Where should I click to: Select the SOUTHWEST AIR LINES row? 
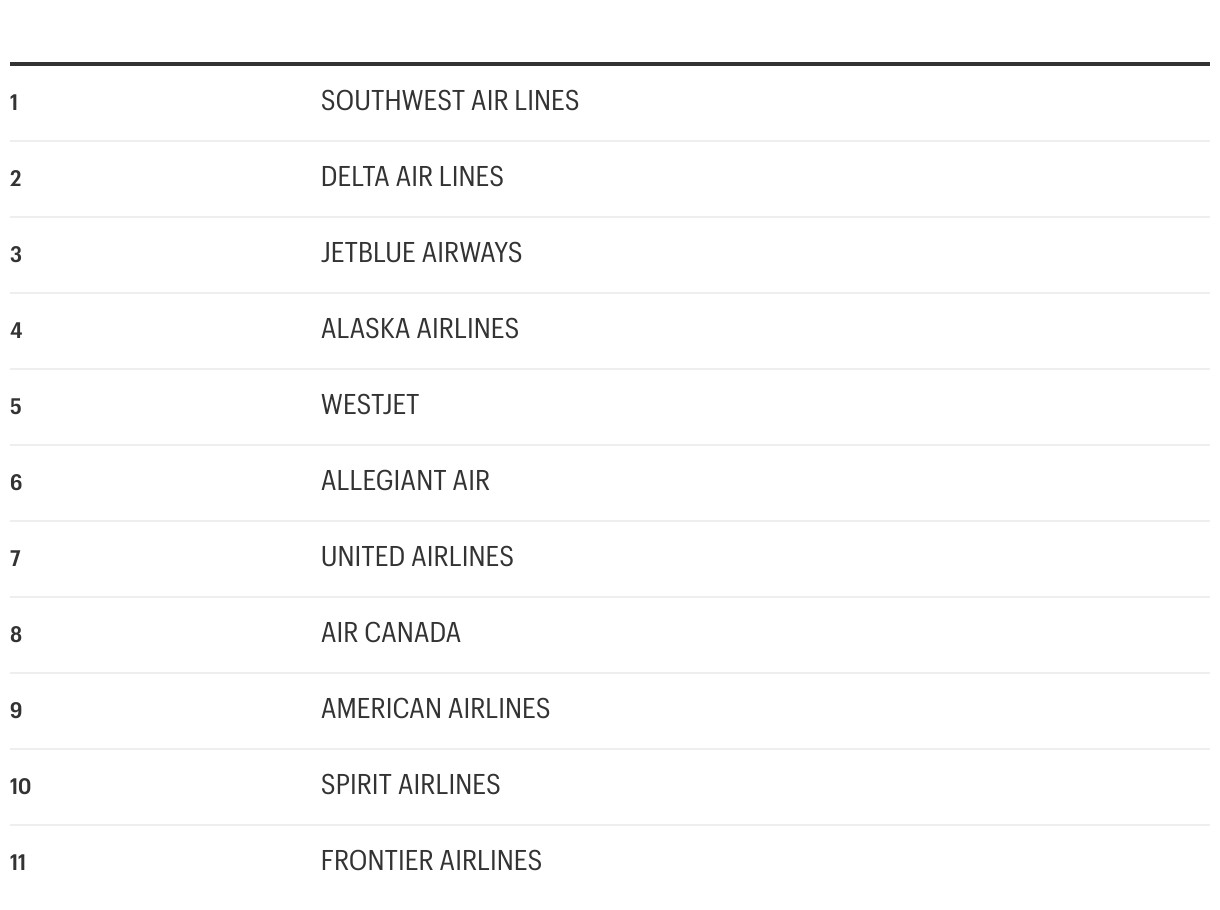[x=610, y=103]
